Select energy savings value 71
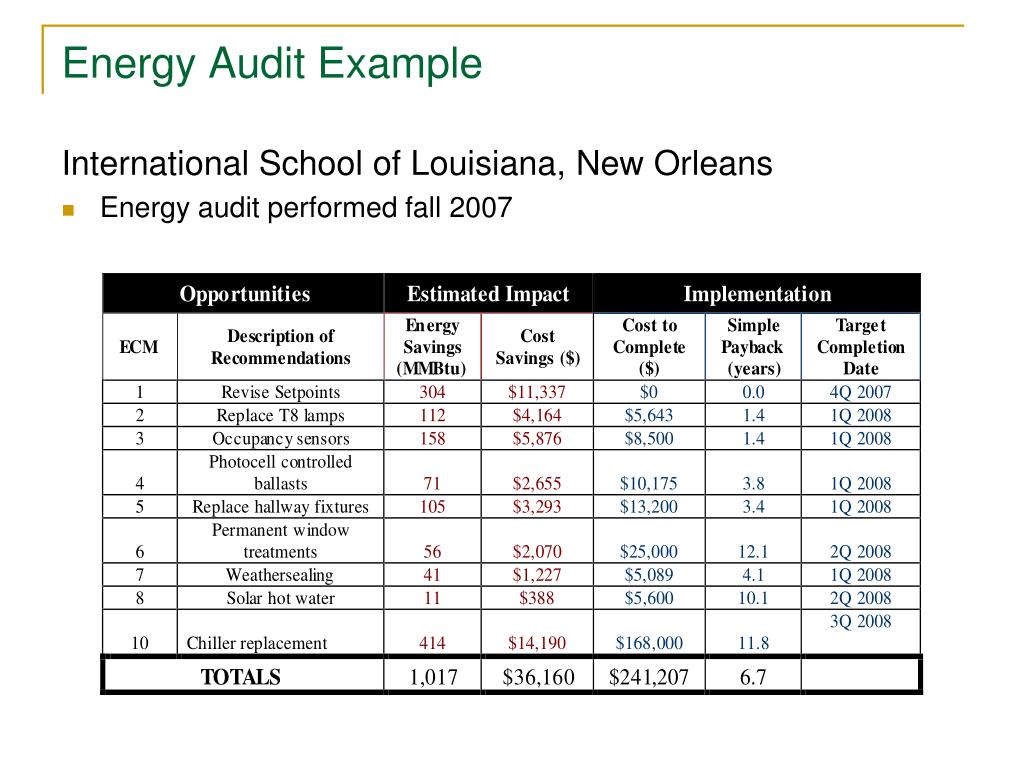Screen dimensions: 1024x768 tap(432, 484)
